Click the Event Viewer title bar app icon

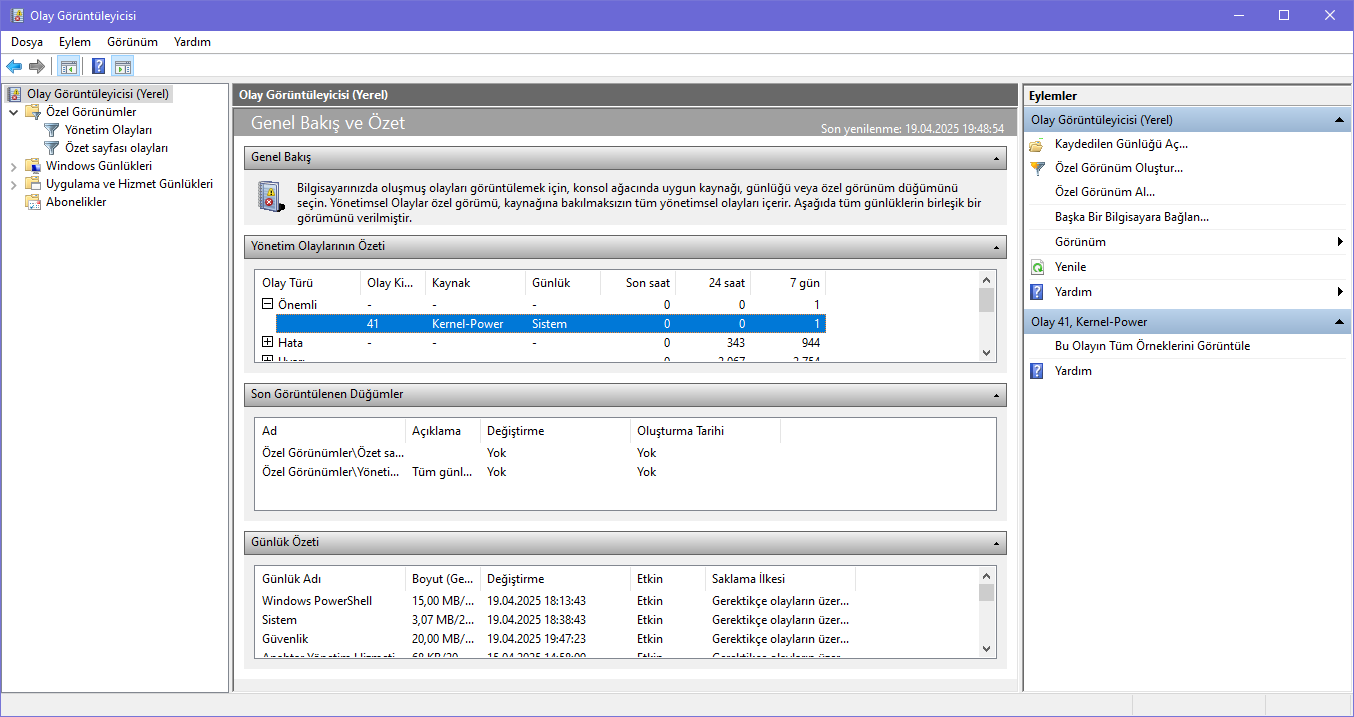point(16,15)
